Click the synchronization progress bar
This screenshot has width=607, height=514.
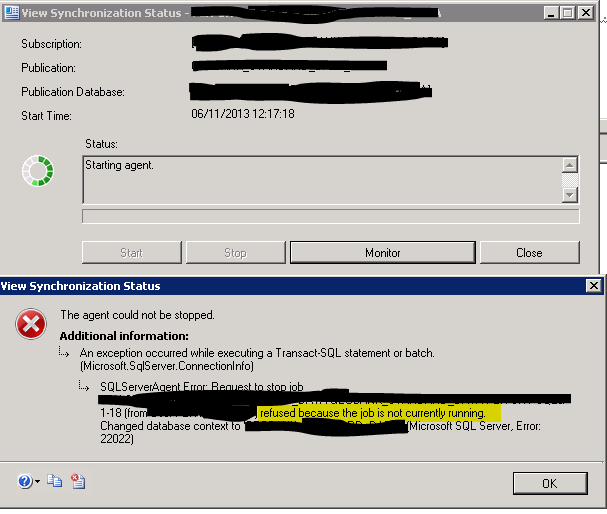[x=331, y=216]
